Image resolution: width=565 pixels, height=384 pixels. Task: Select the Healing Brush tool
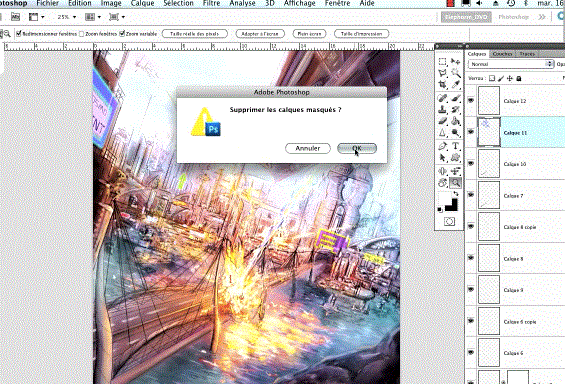click(x=442, y=98)
